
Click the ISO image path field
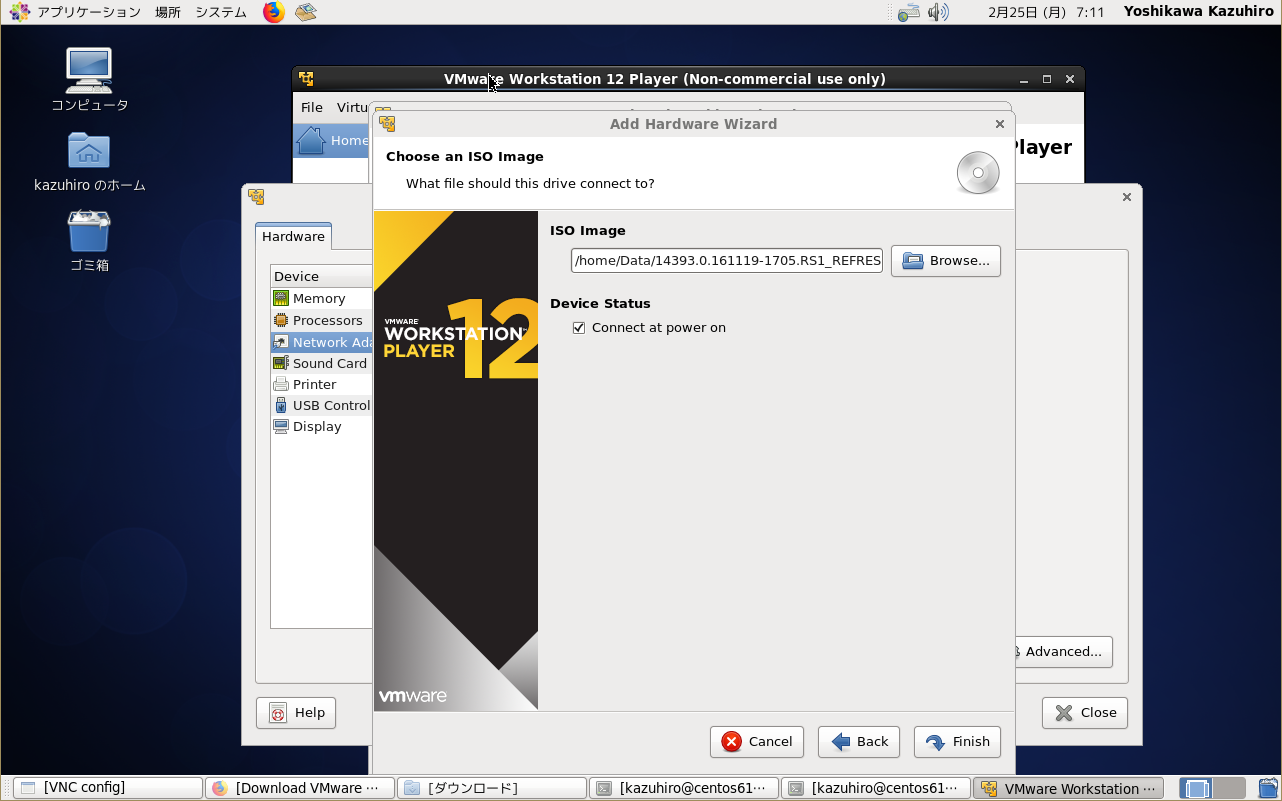pos(726,261)
